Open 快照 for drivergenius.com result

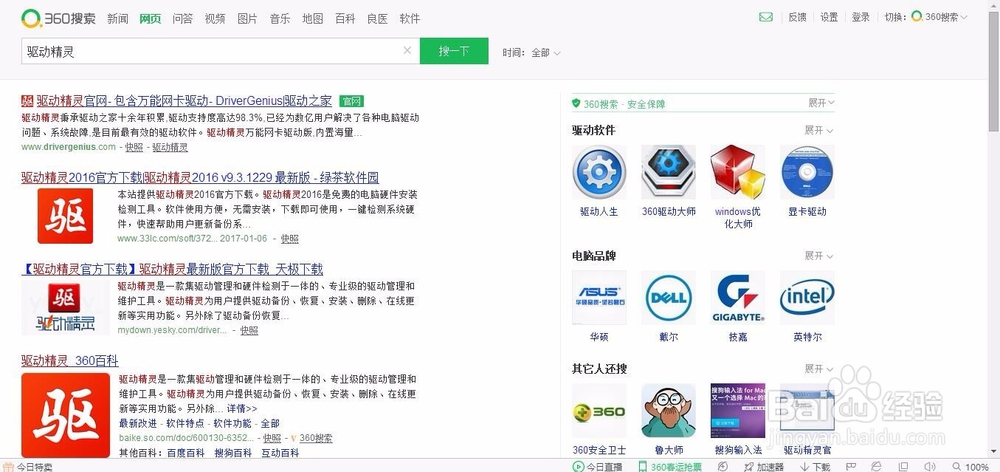tap(134, 147)
